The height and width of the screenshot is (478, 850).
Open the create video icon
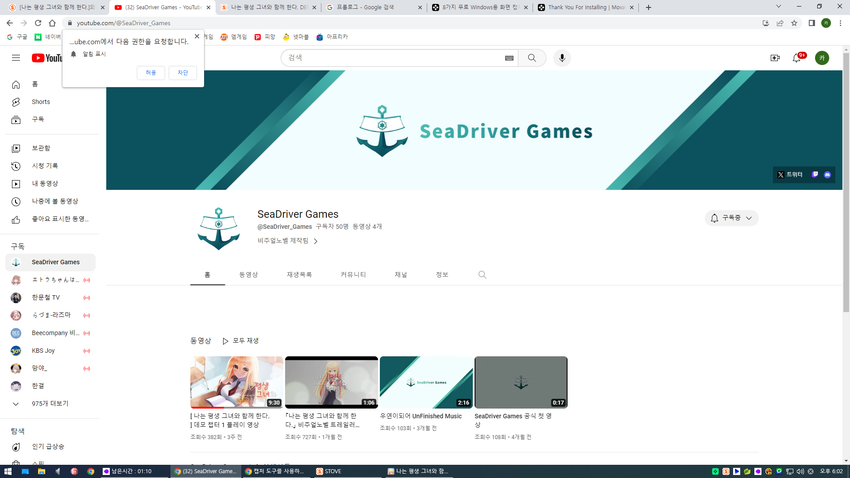pyautogui.click(x=775, y=58)
